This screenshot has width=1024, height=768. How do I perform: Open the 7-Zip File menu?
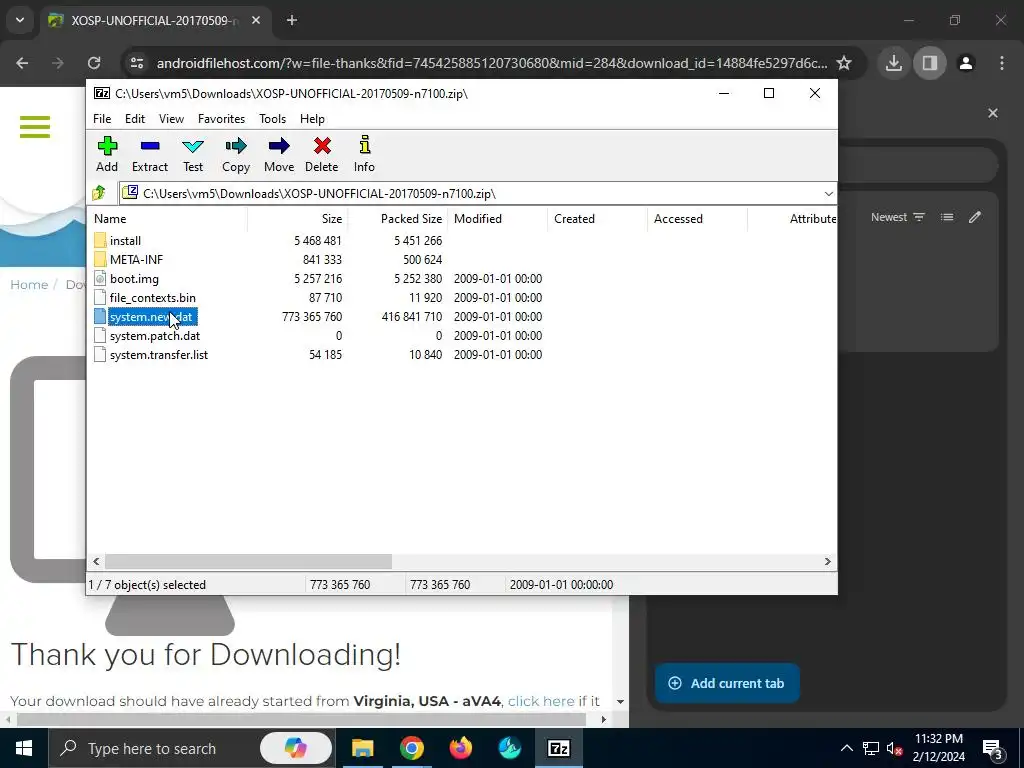(x=102, y=119)
